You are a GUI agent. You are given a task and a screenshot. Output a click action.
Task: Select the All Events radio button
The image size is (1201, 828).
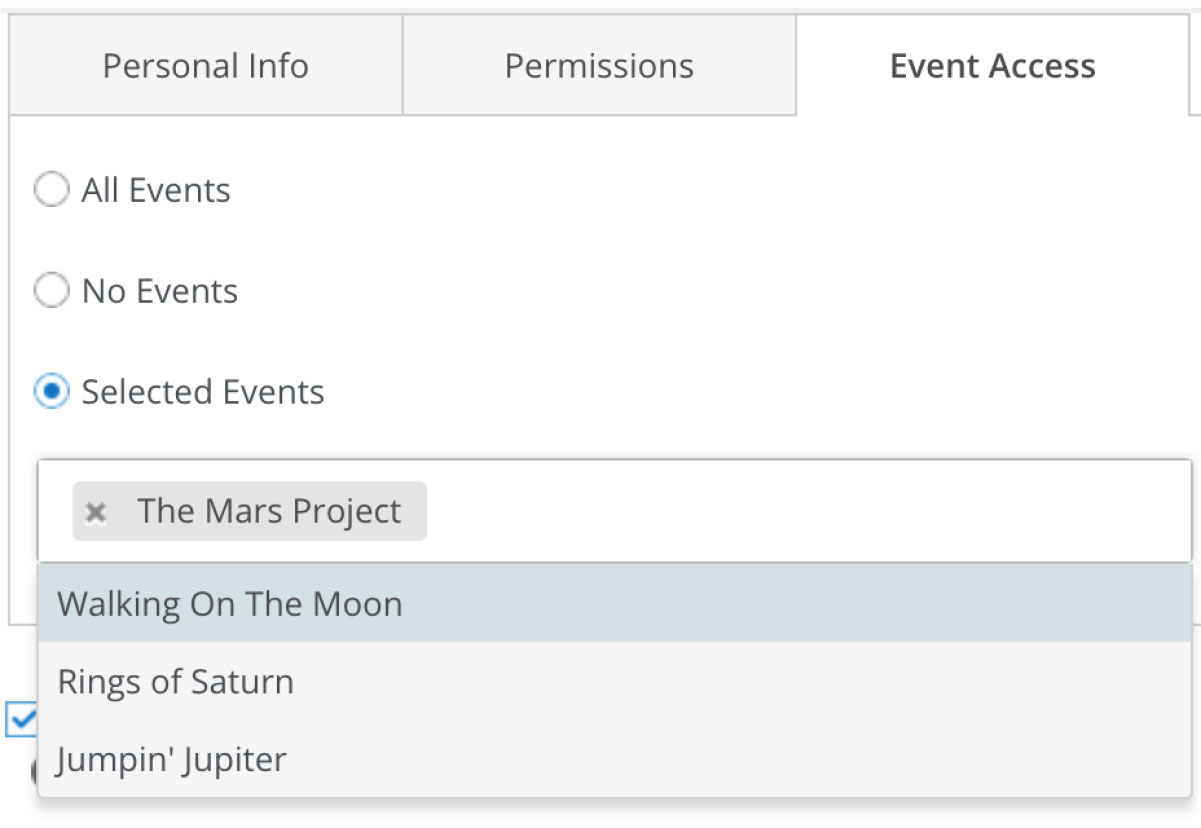tap(51, 190)
